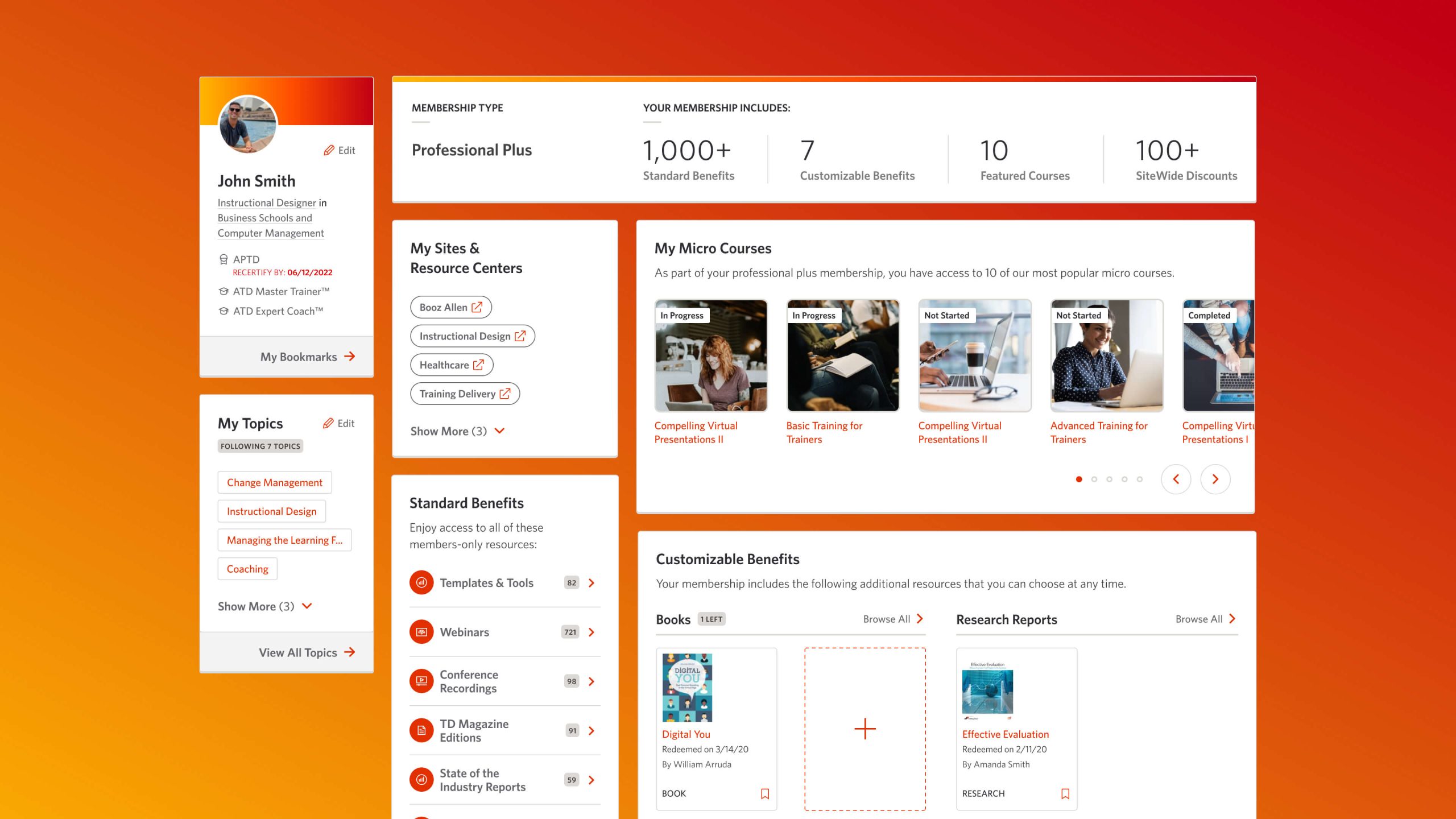Screen dimensions: 1456x819
Task: Bookmark the Digital You book
Action: click(764, 793)
